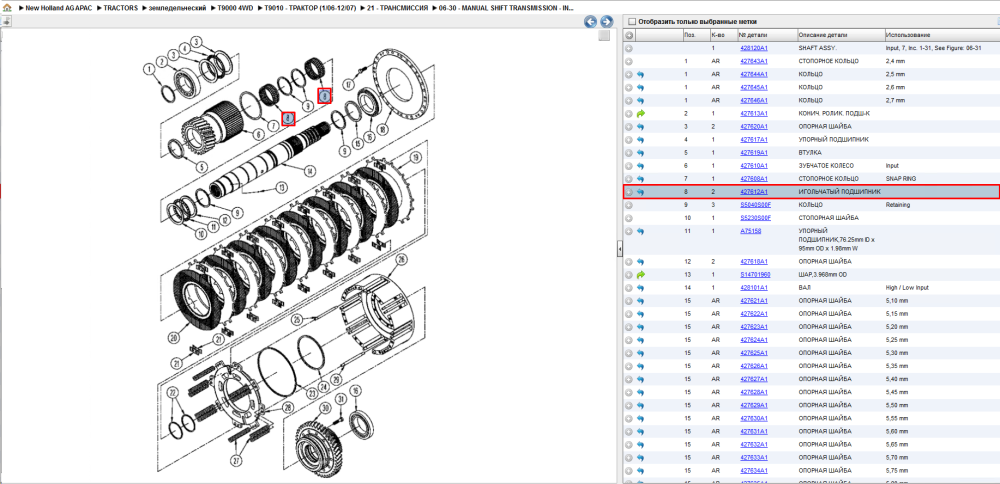This screenshot has height=484, width=1000.
Task: Click blue replacement arrow for part 427644A1
Action: point(640,75)
